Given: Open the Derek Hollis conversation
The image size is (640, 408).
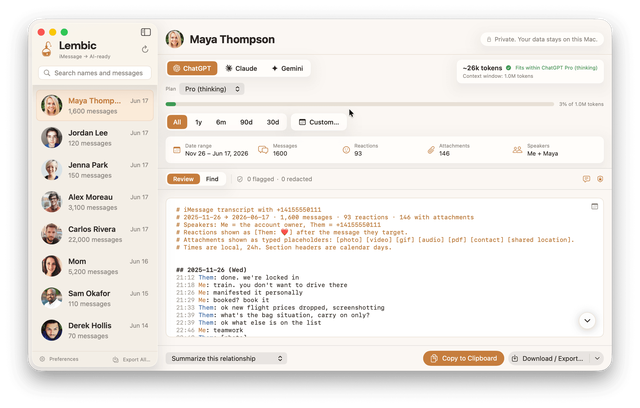Looking at the screenshot, I should (95, 330).
